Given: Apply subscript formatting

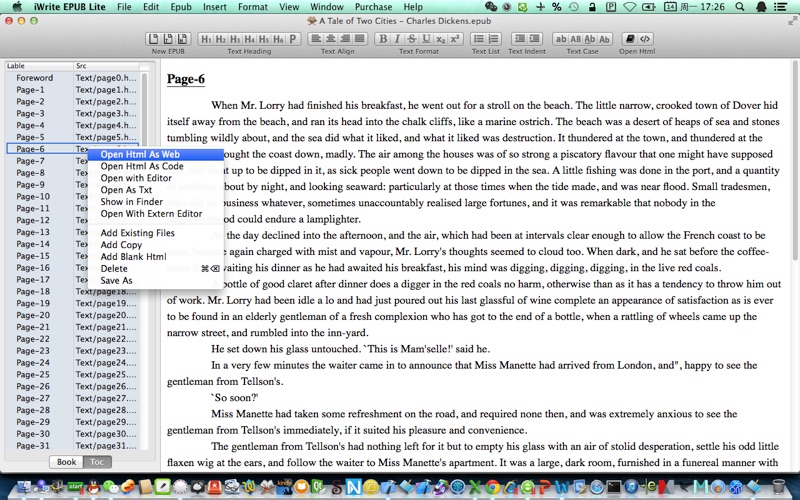Looking at the screenshot, I should pyautogui.click(x=441, y=39).
